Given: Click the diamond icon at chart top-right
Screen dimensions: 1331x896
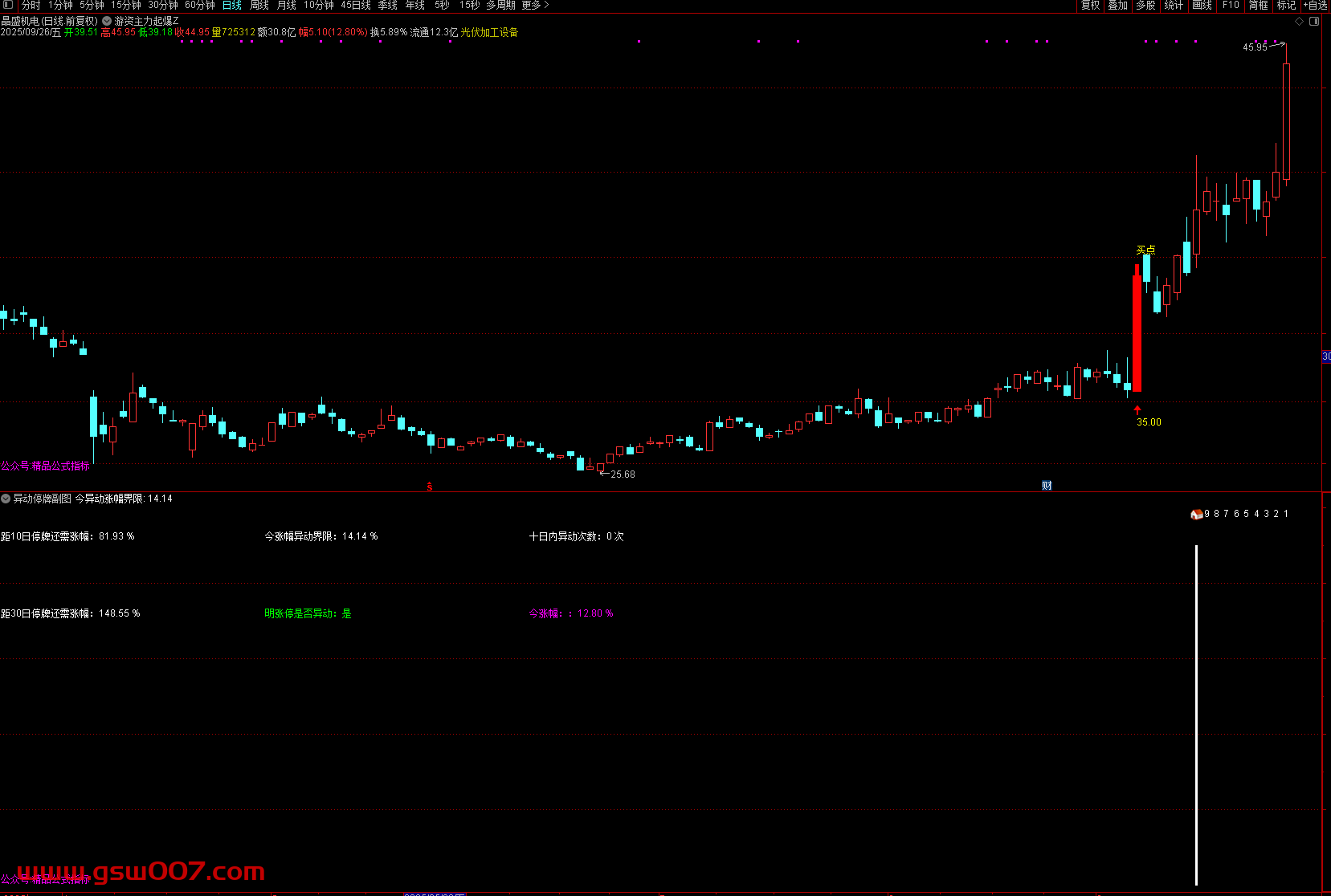Looking at the screenshot, I should tap(1300, 21).
